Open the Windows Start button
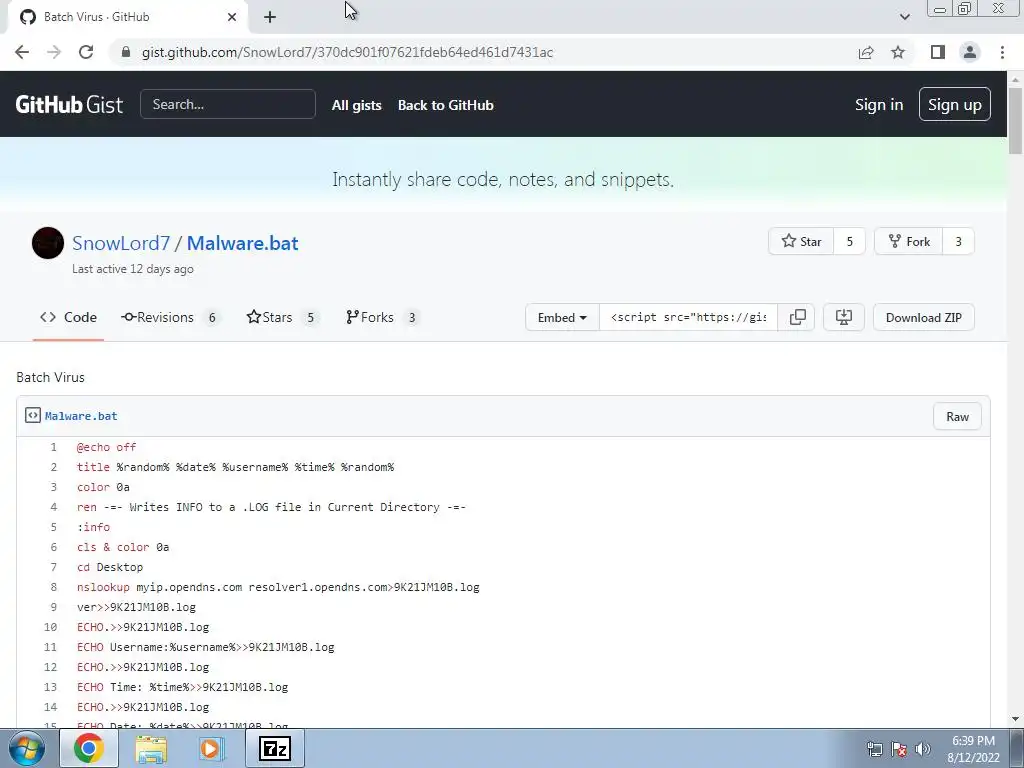The image size is (1024, 768). click(26, 748)
